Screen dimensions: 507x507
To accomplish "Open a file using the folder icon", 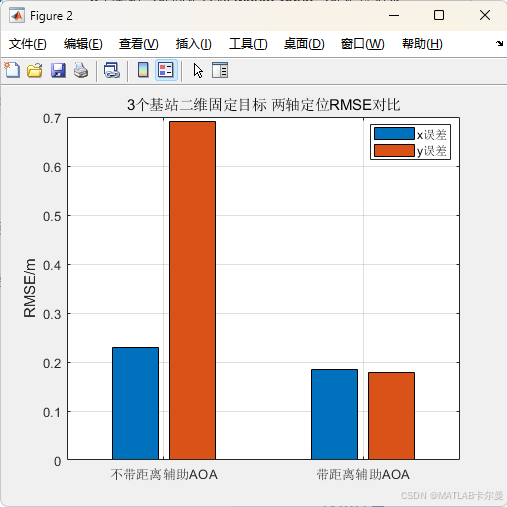I will tap(35, 70).
